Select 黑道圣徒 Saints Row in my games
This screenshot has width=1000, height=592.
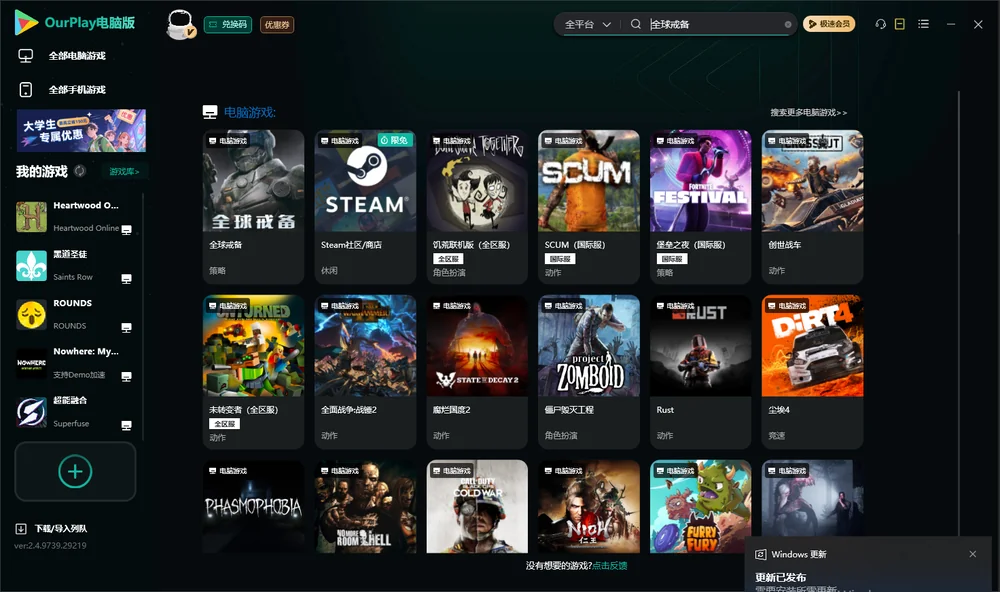coord(75,265)
